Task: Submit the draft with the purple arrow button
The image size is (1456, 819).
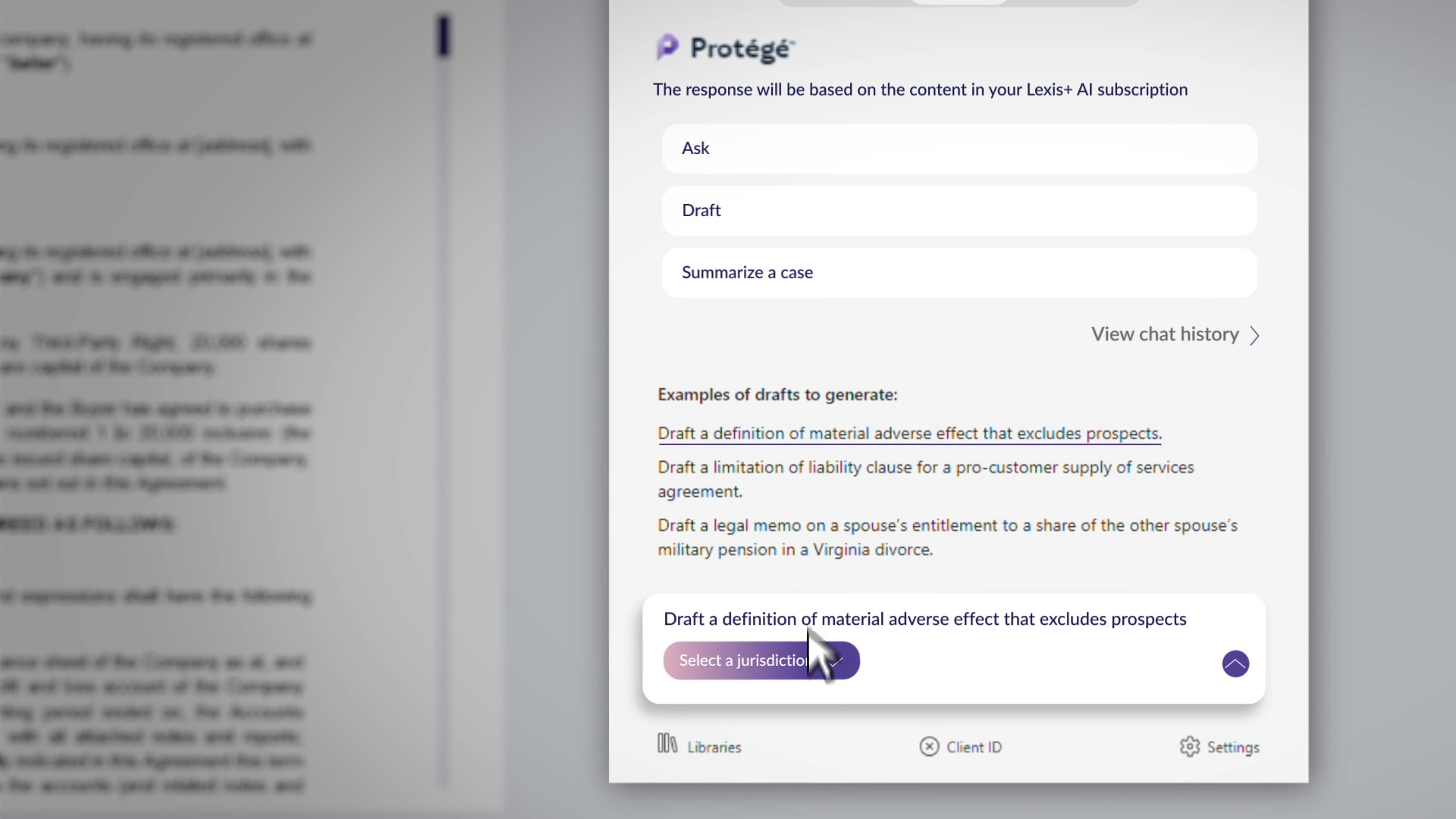Action: pos(1235,664)
